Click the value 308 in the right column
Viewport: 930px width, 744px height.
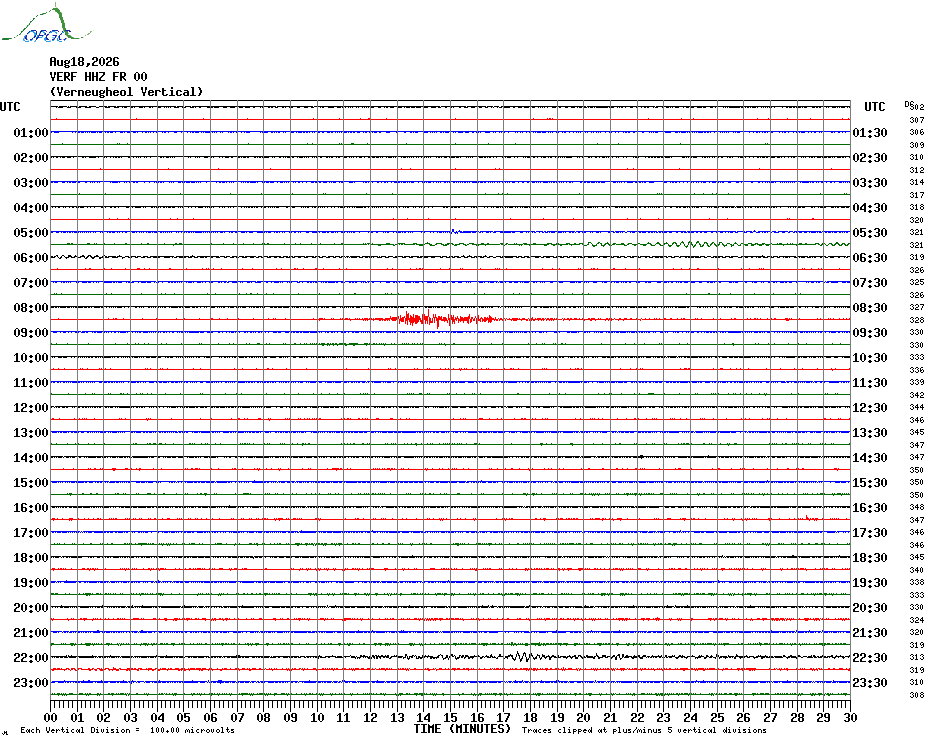click(x=917, y=695)
